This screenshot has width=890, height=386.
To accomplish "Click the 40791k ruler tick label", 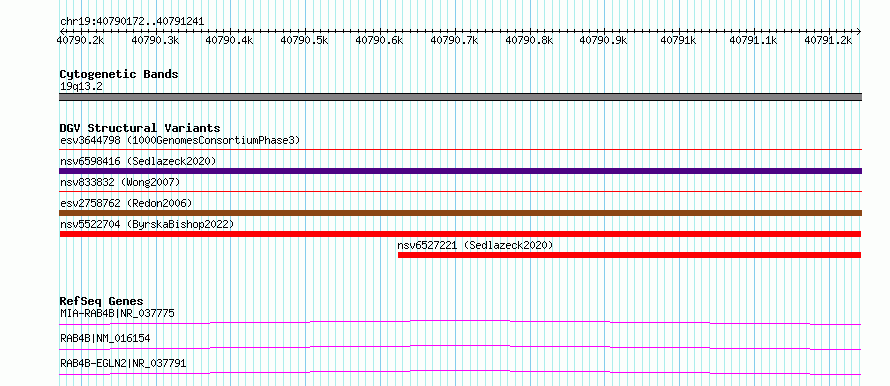I will tap(678, 40).
